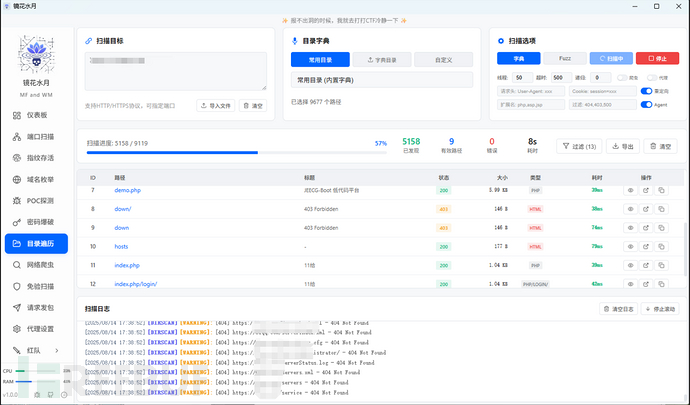Switch to the 字典目录 tab
Image resolution: width=690 pixels, height=405 pixels.
click(382, 60)
